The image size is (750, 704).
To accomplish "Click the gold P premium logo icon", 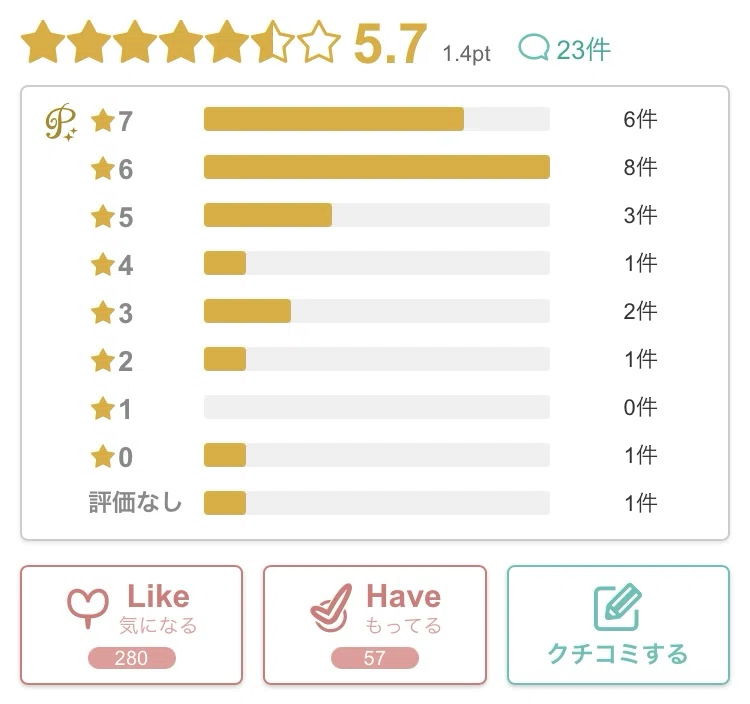I will [x=61, y=122].
